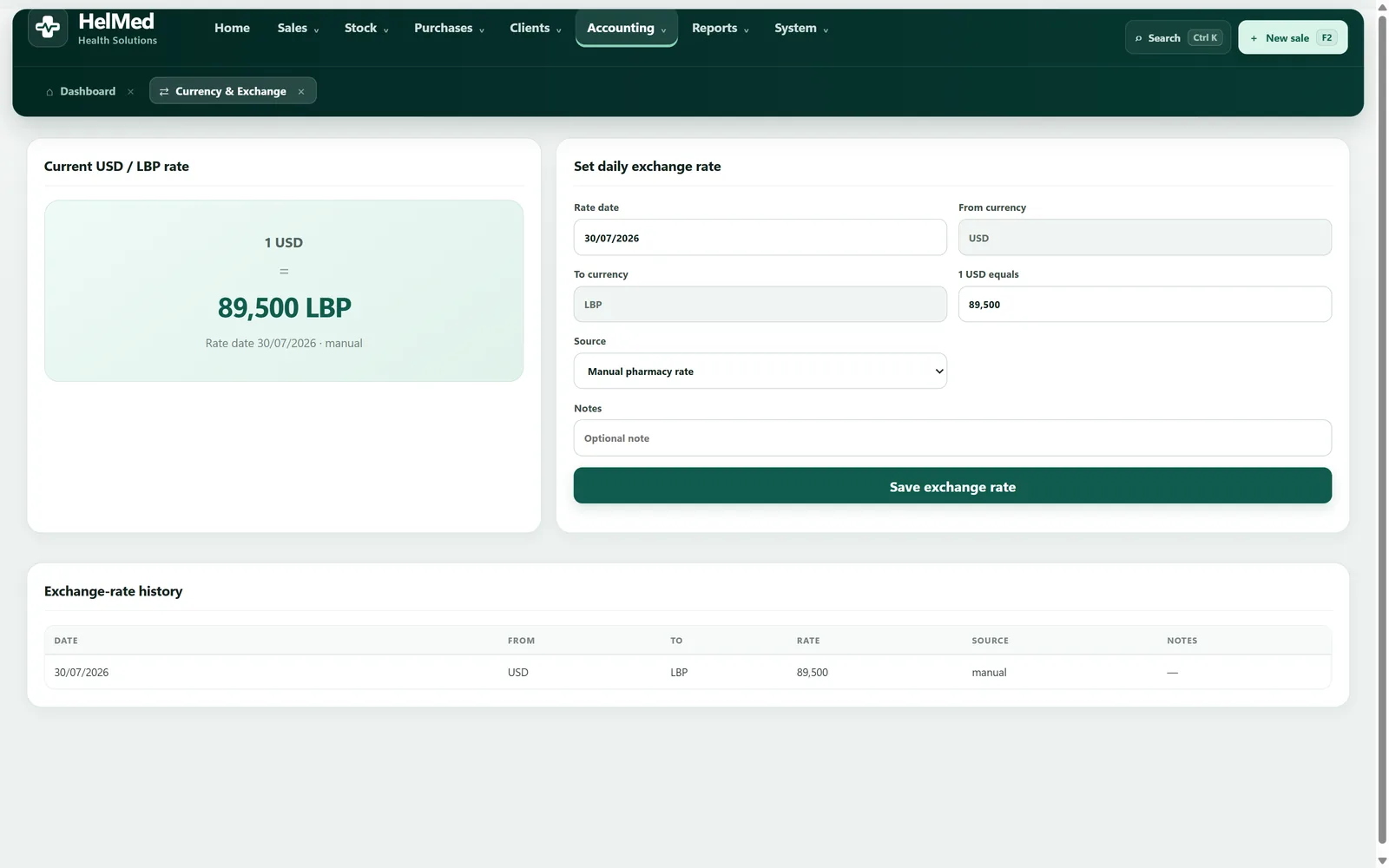Click the DATE column header
The image size is (1389, 868).
[x=66, y=641]
